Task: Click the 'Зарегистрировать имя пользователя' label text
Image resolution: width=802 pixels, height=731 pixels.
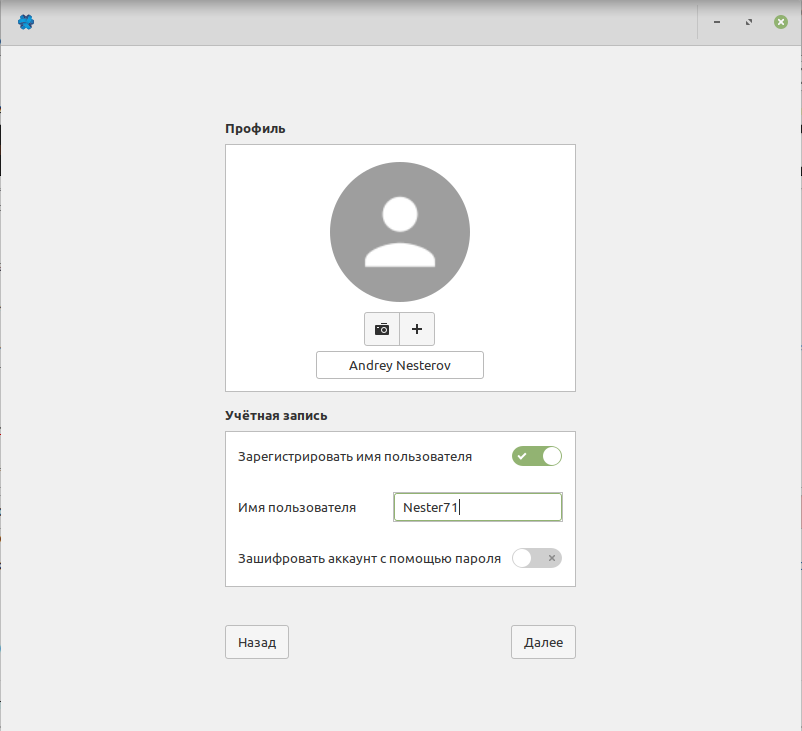Action: click(355, 457)
